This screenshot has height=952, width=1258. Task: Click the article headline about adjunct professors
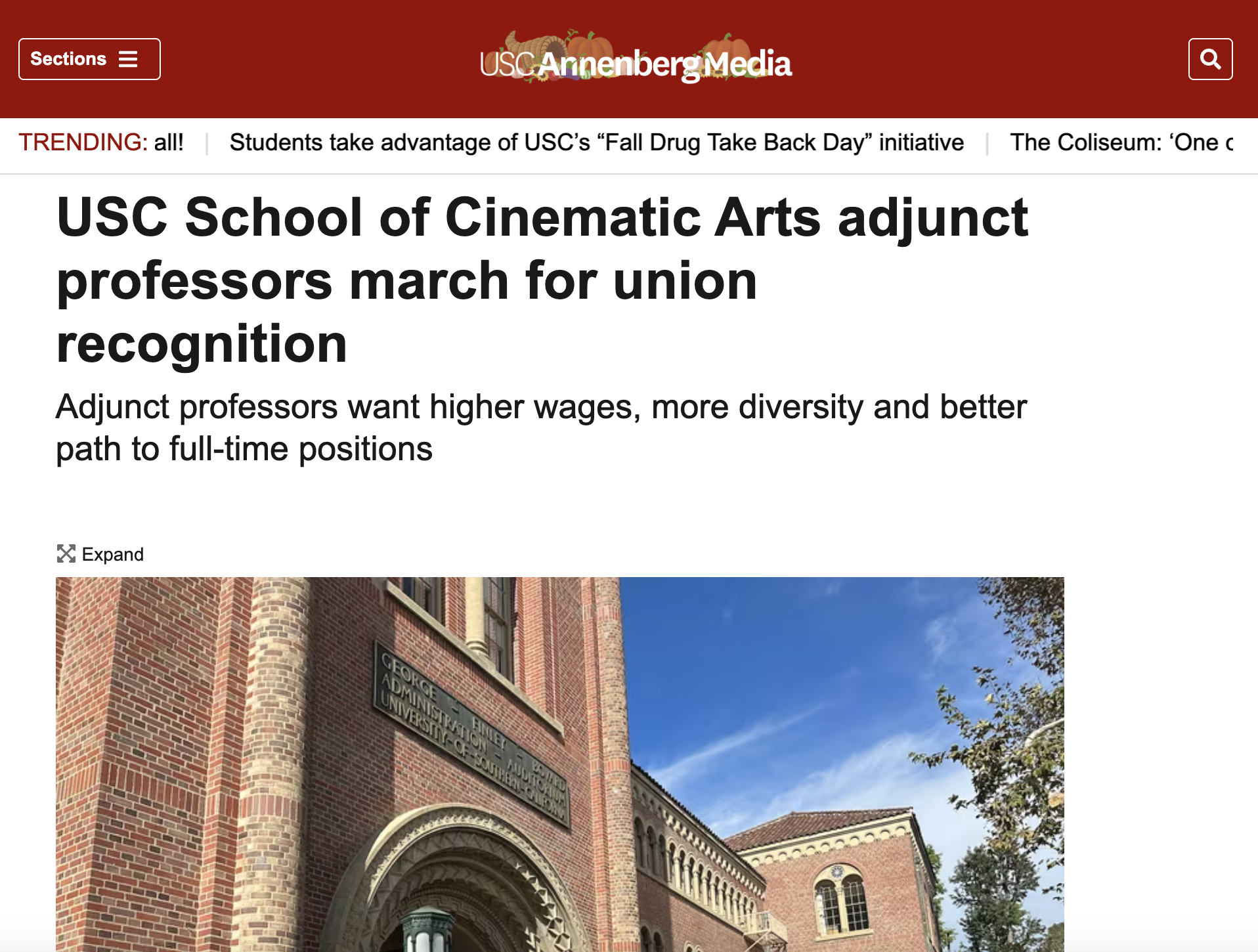pyautogui.click(x=542, y=280)
